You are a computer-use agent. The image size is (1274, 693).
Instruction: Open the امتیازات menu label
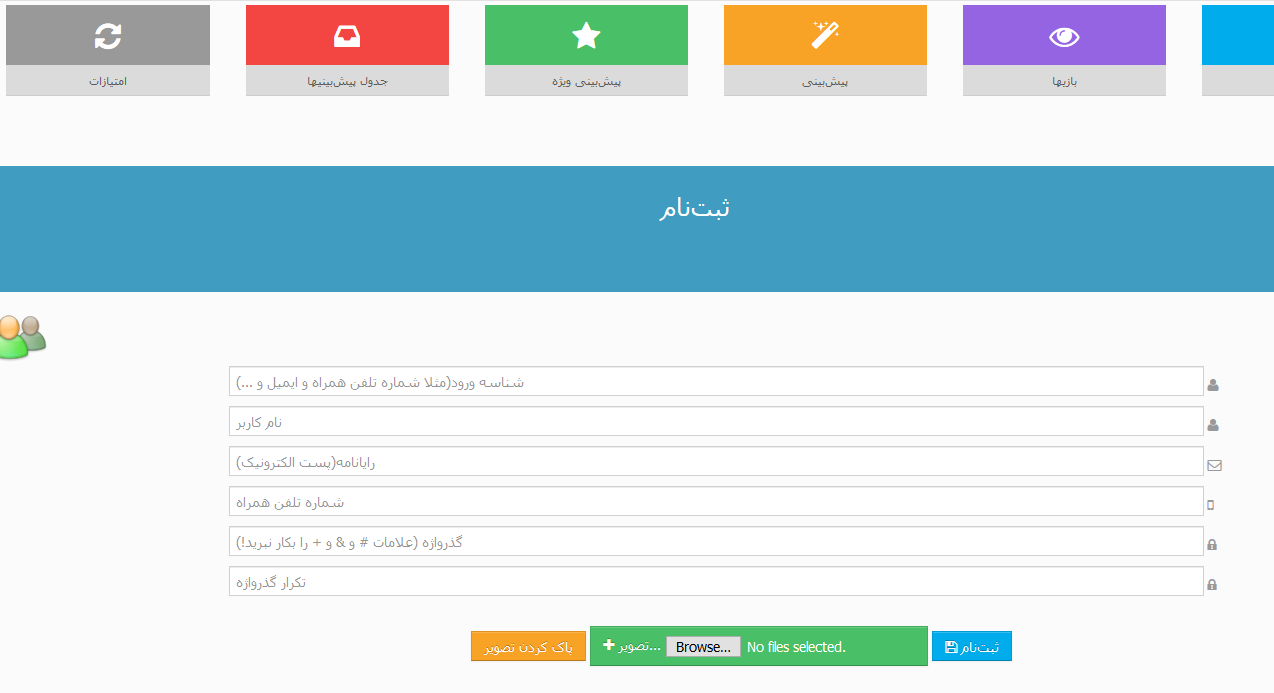point(108,81)
